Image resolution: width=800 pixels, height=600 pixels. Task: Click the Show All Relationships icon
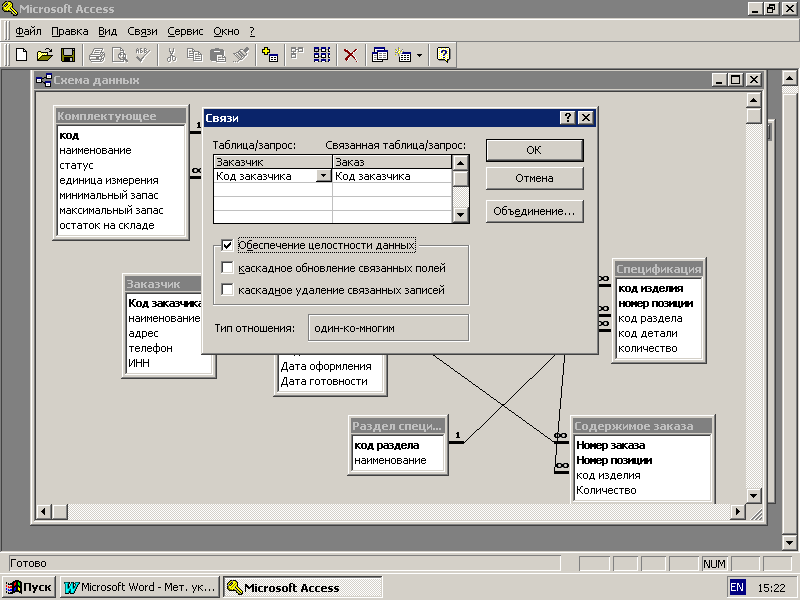321,55
